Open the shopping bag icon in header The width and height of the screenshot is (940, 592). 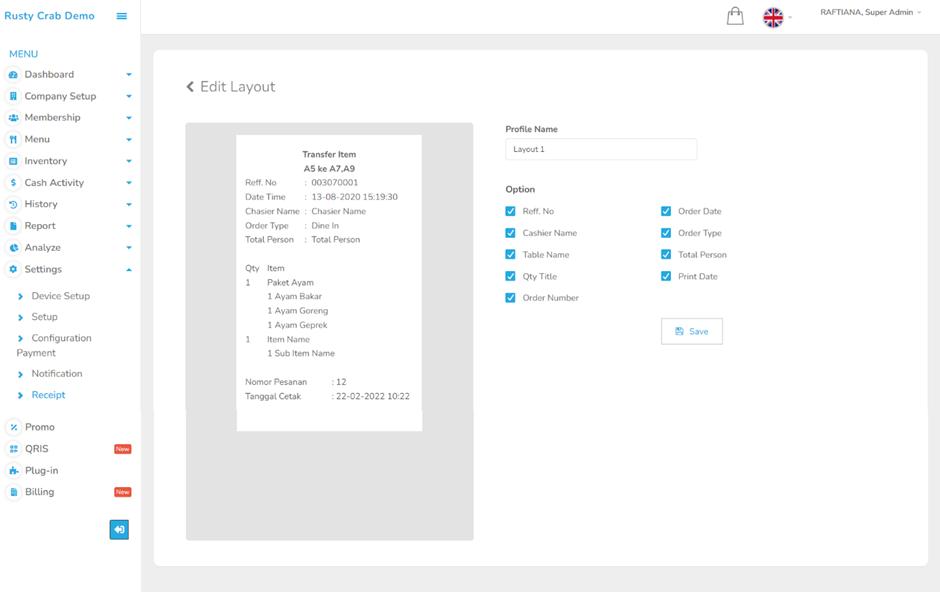735,16
